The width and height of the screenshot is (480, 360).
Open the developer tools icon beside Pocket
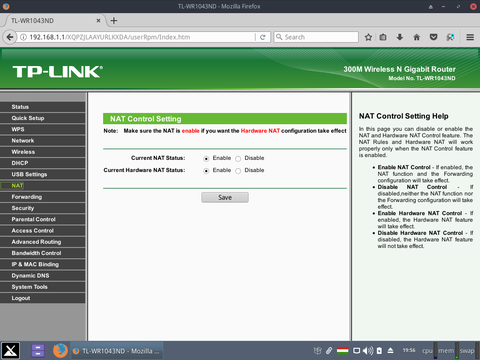[x=450, y=37]
